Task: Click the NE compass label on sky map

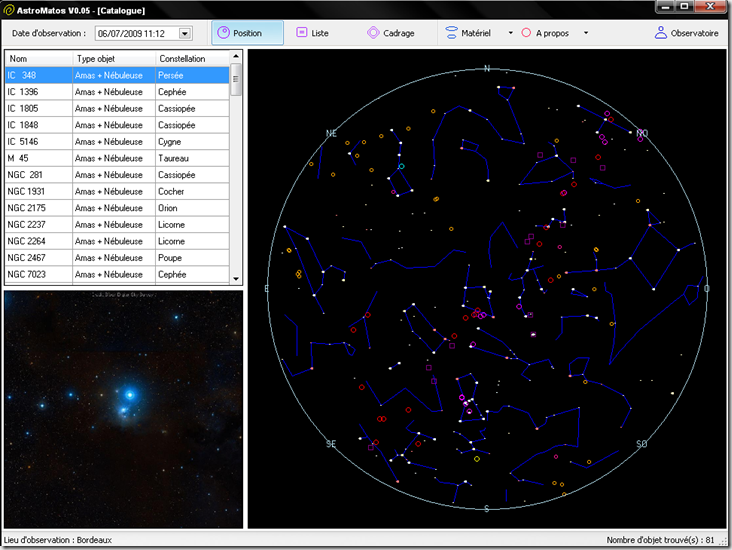Action: coord(331,134)
